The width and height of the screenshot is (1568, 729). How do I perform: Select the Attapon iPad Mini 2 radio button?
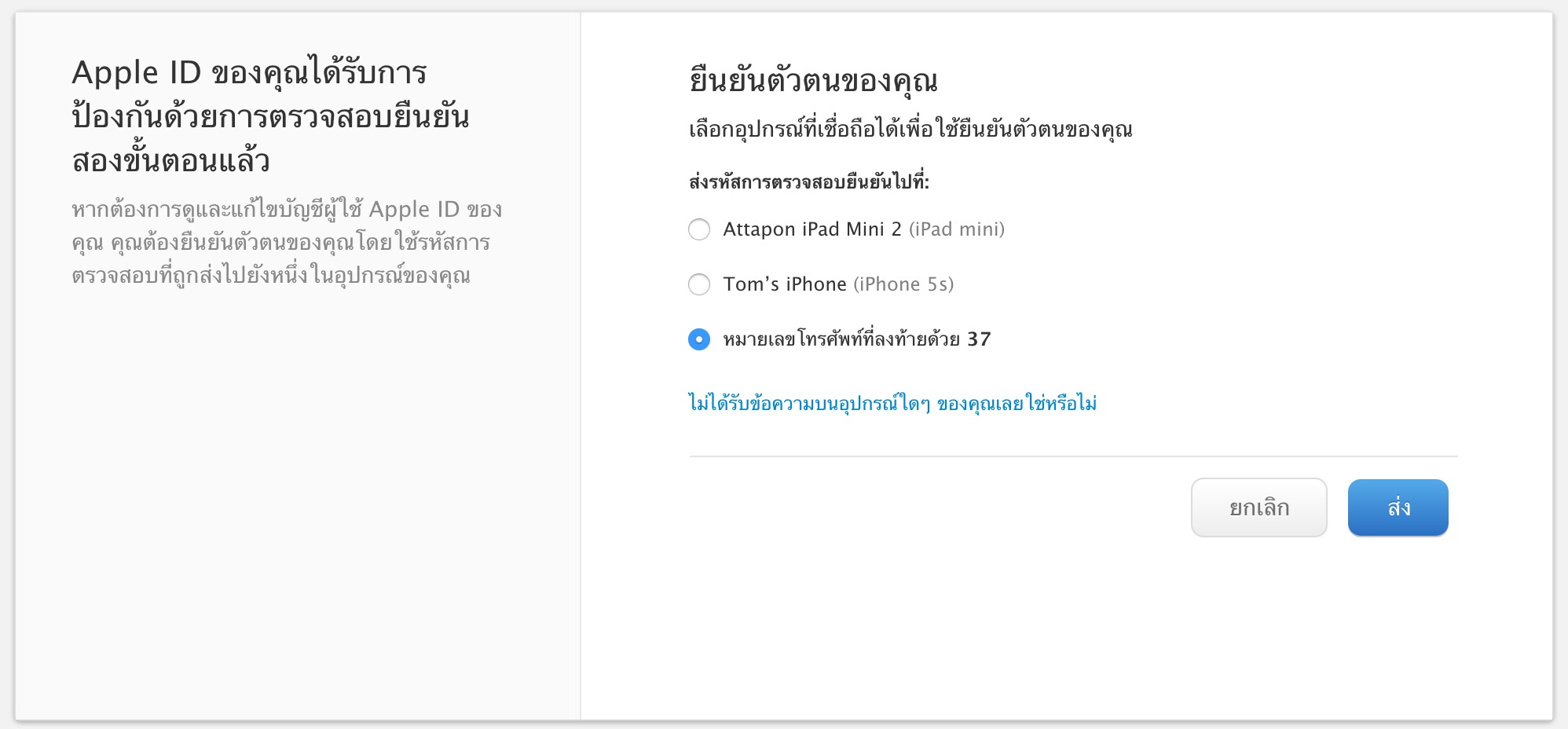(698, 229)
